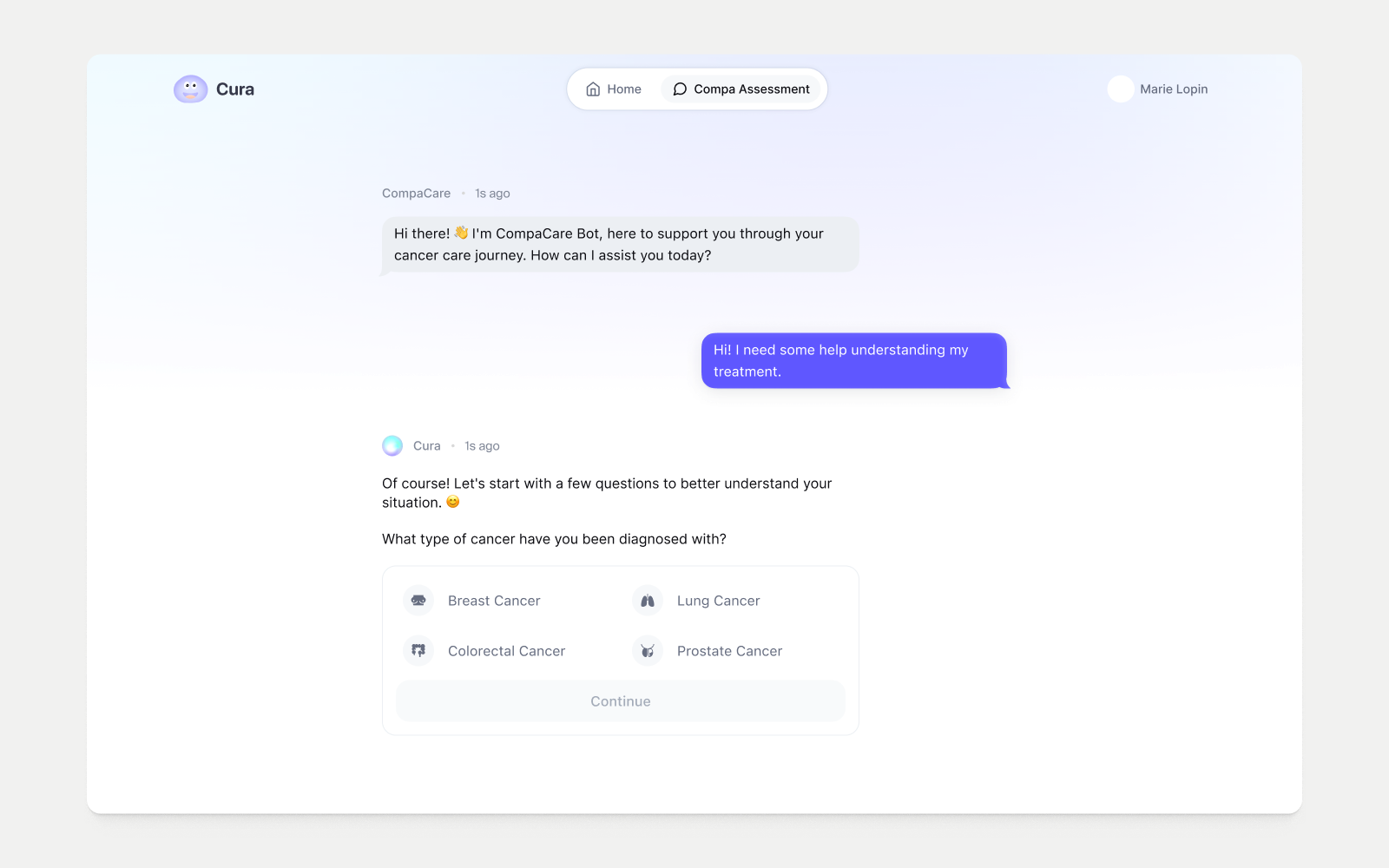
Task: Click the "Of course! Let's start" reply text
Action: pos(607,493)
